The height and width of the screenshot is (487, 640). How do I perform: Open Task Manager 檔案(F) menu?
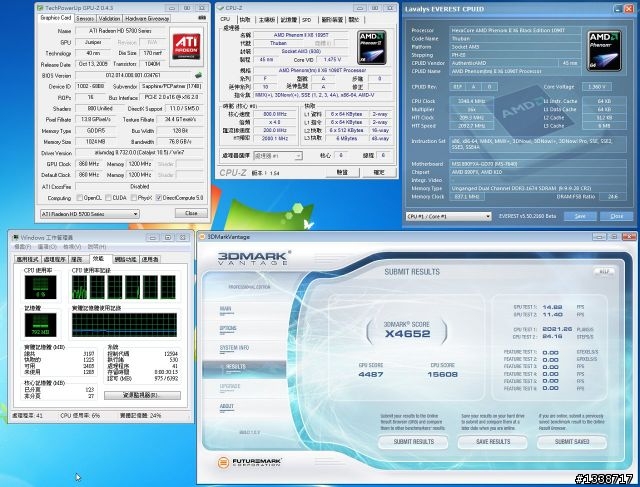23,247
